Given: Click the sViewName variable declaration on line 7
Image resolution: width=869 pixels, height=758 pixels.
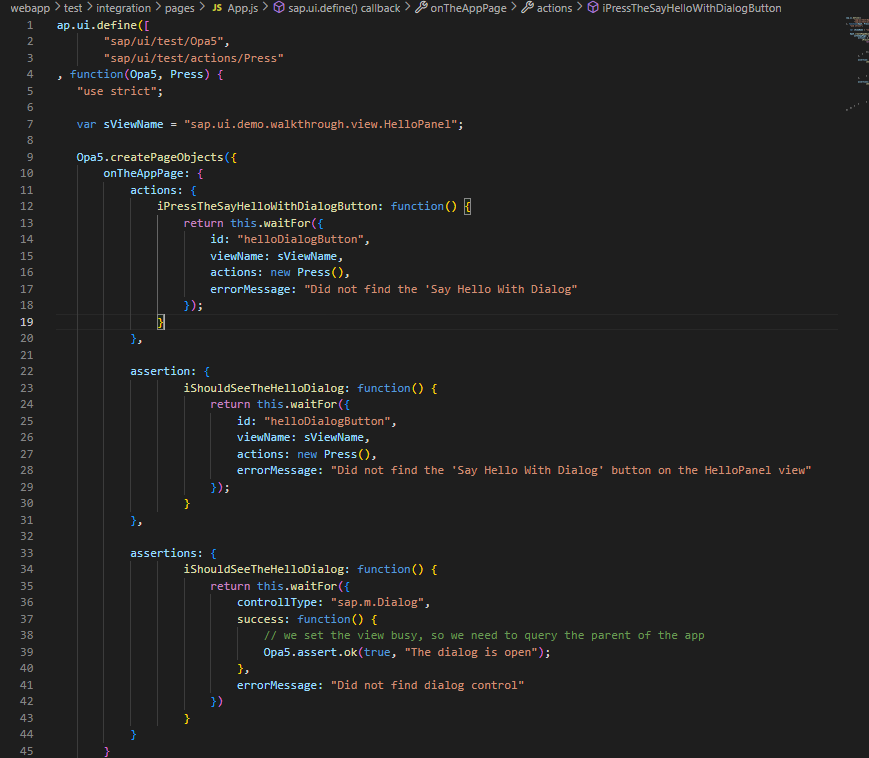Looking at the screenshot, I should tap(133, 124).
